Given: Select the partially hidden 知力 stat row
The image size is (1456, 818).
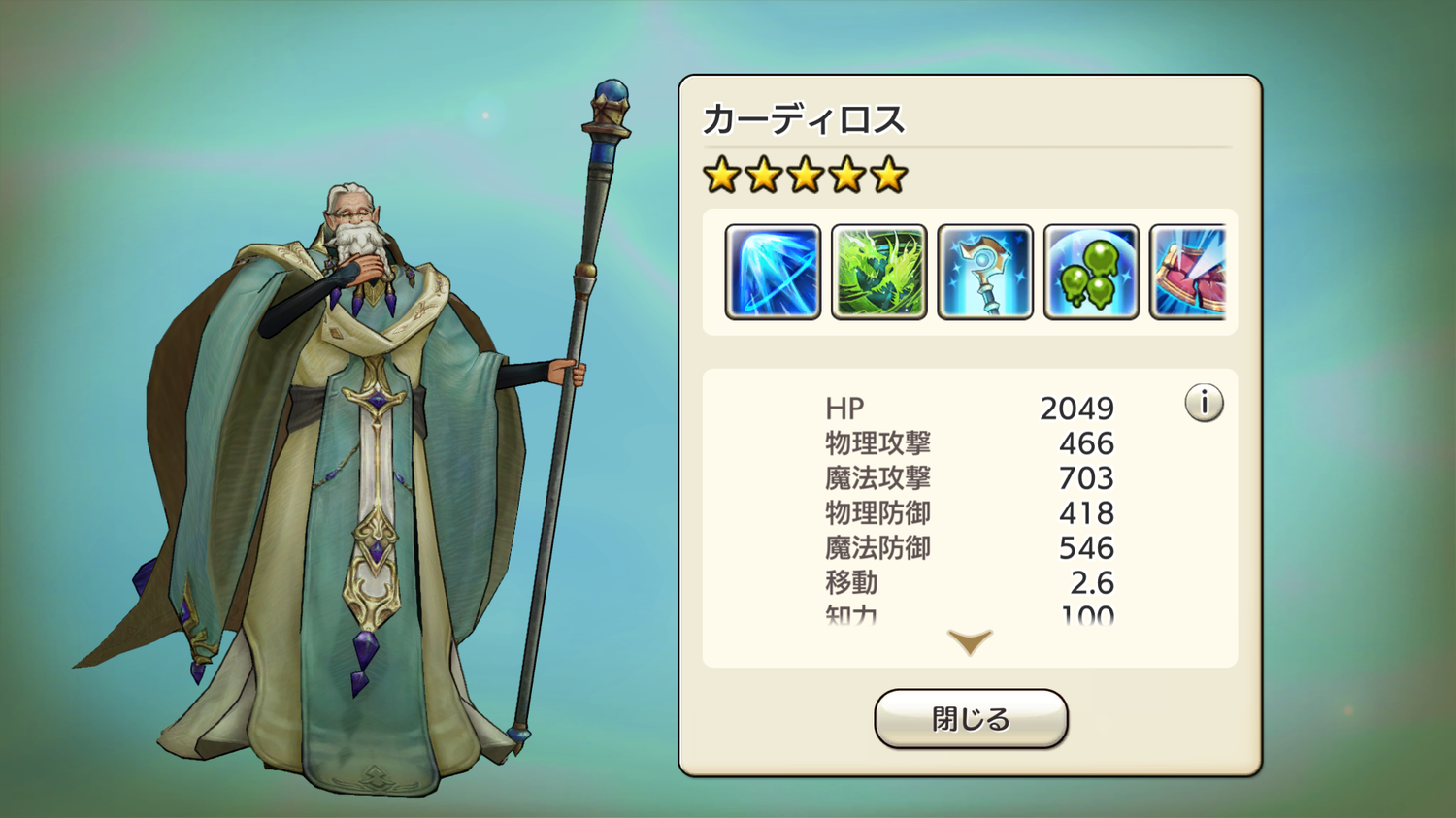Looking at the screenshot, I should click(970, 615).
